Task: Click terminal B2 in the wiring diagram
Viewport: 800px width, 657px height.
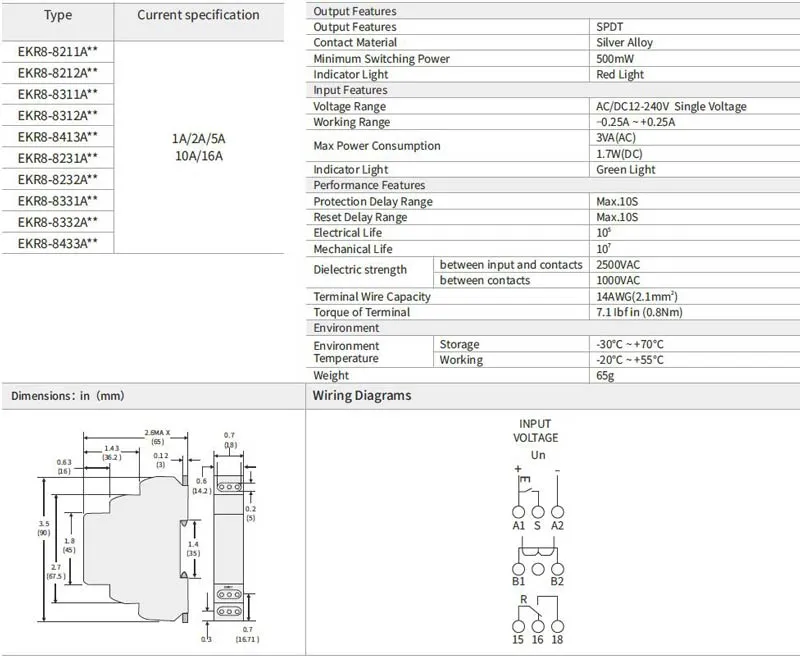Action: coord(557,567)
